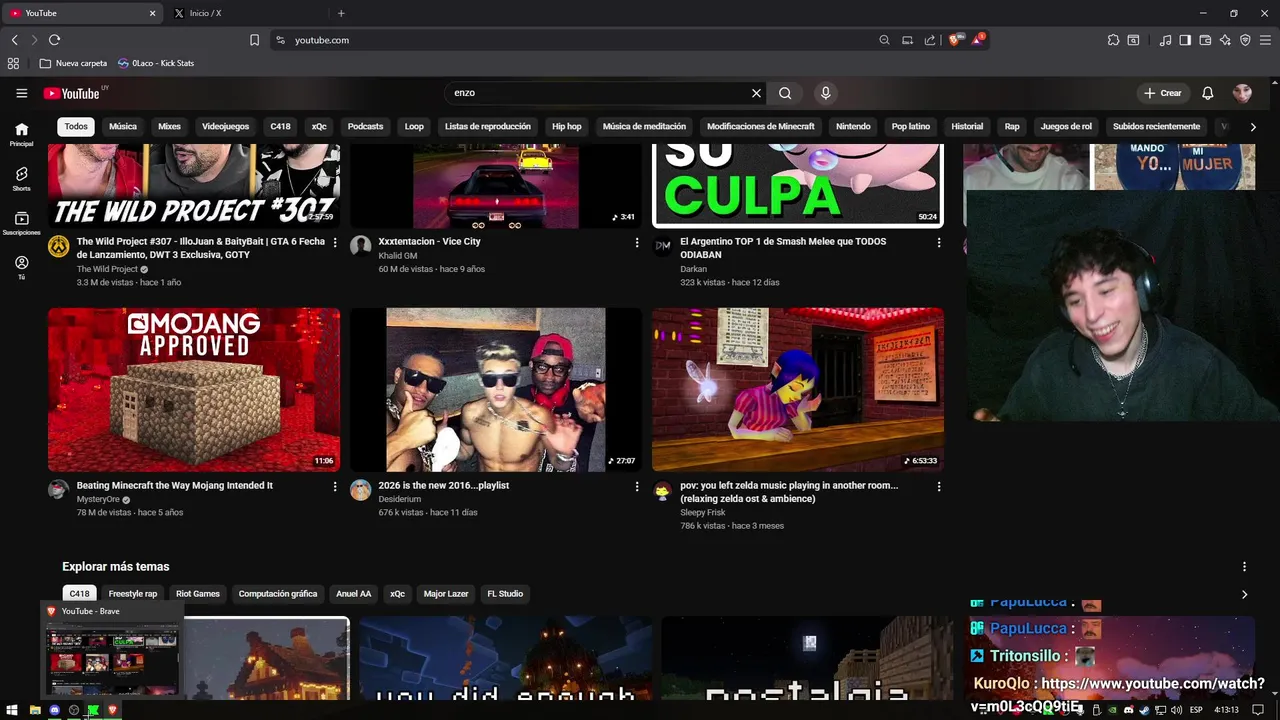This screenshot has width=1280, height=720.
Task: Select the Música filter chip
Action: tap(123, 126)
